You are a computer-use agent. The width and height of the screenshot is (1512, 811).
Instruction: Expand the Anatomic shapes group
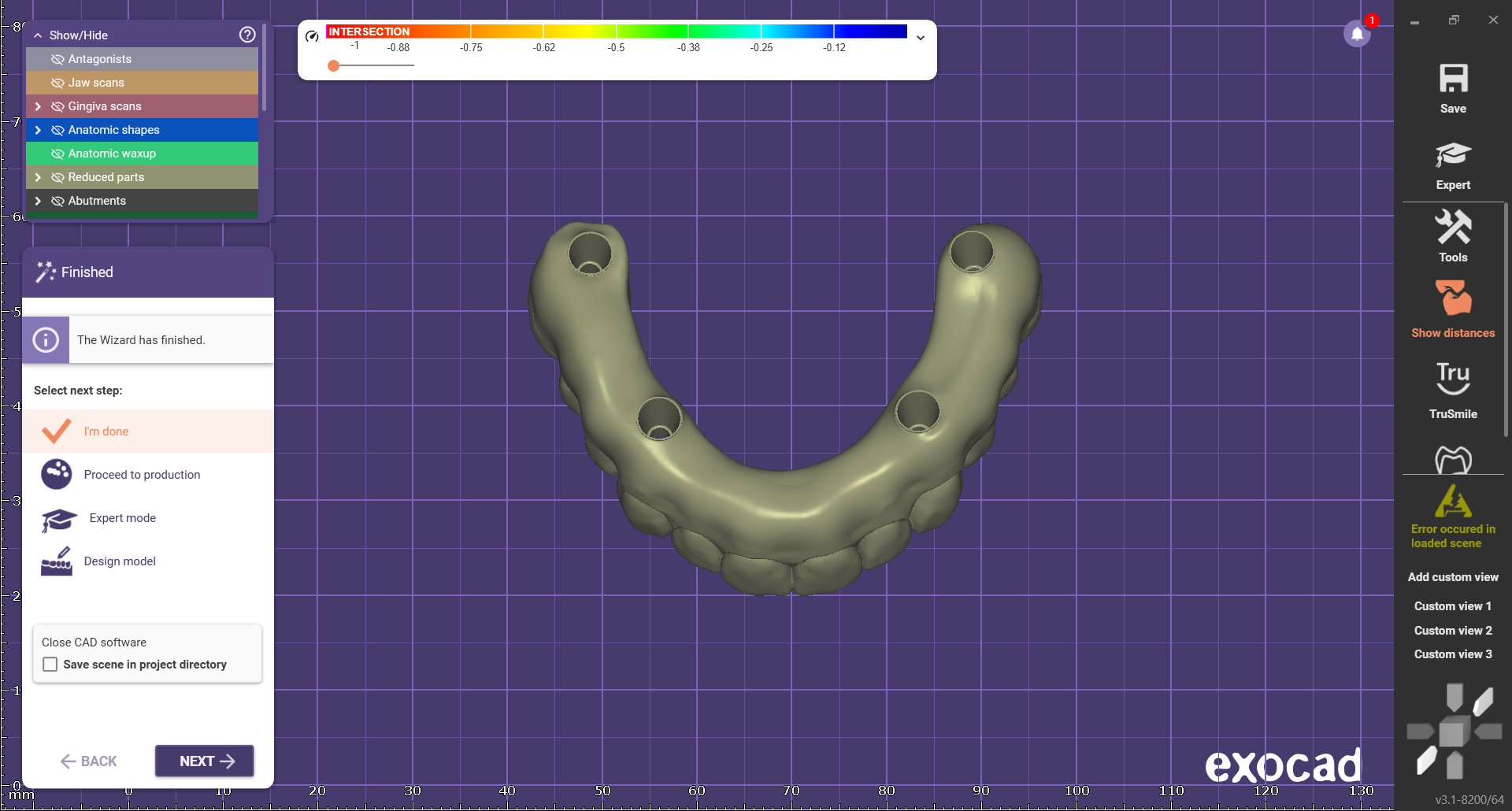[x=38, y=130]
